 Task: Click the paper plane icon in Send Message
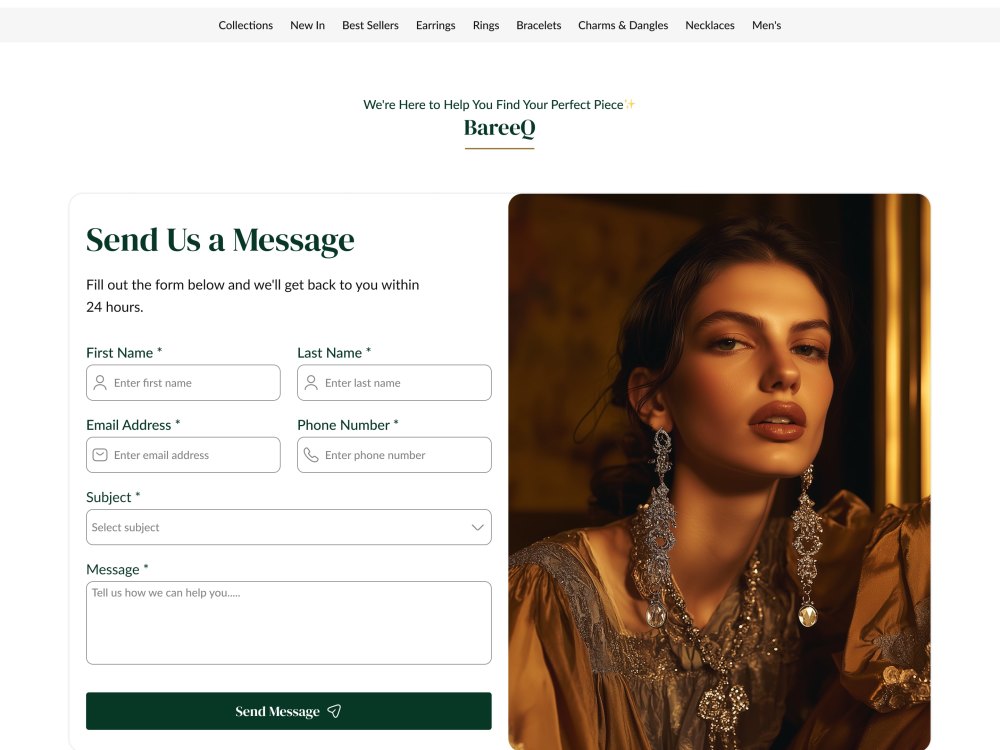pos(334,711)
